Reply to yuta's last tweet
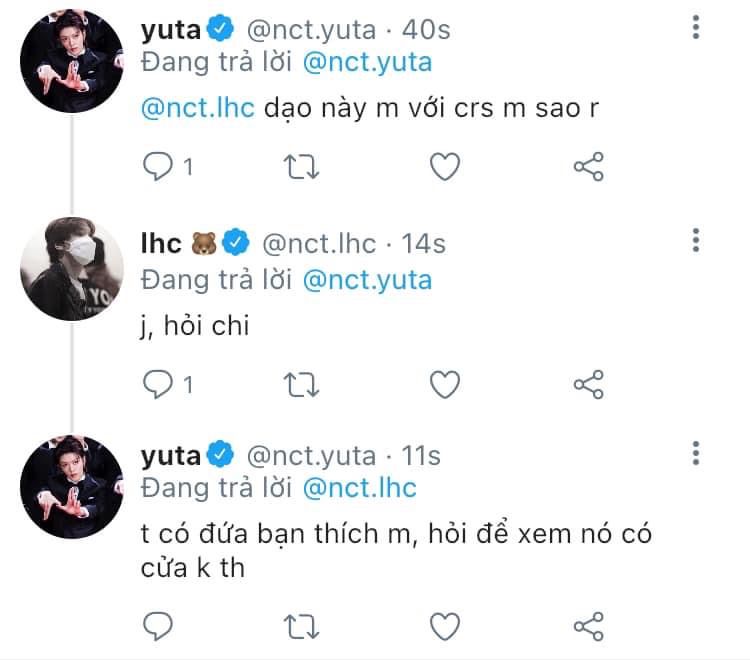750x660 pixels. [158, 626]
